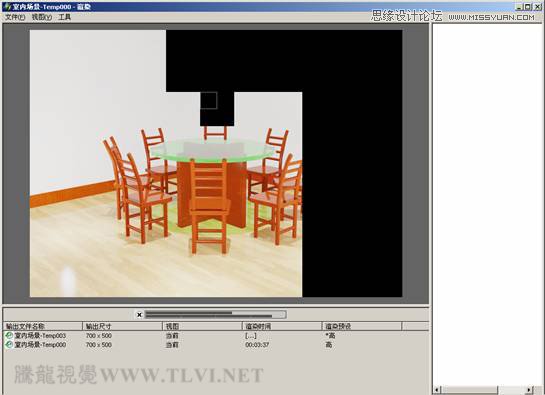The width and height of the screenshot is (545, 395).
Task: Click the right arrow of the horizontal scrollbar
Action: [529, 390]
